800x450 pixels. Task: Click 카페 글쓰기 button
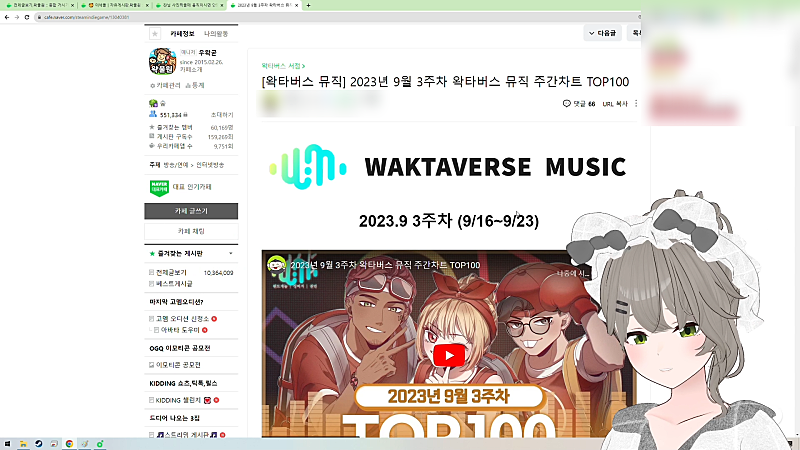(191, 211)
